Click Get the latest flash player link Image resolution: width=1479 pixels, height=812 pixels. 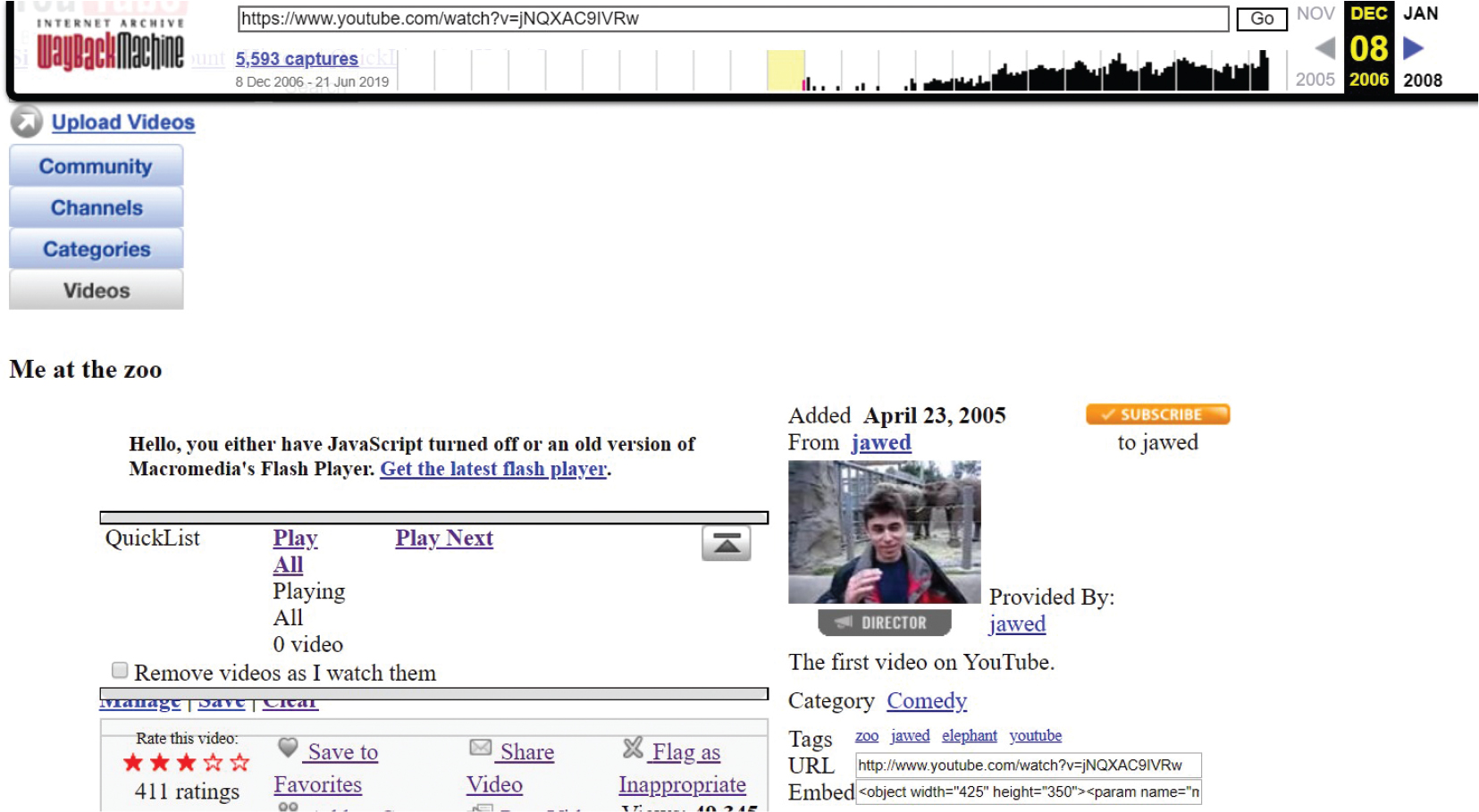pos(493,469)
